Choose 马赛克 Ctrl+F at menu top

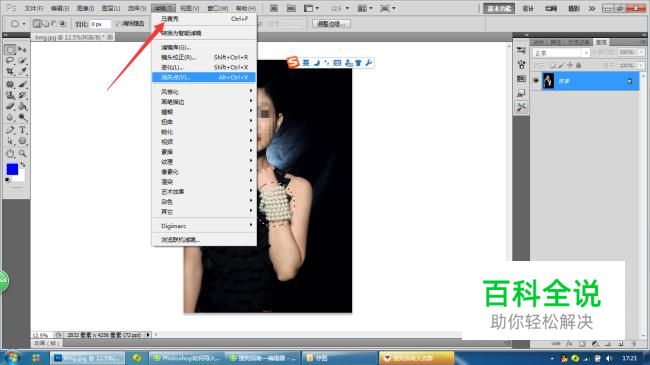tap(204, 19)
